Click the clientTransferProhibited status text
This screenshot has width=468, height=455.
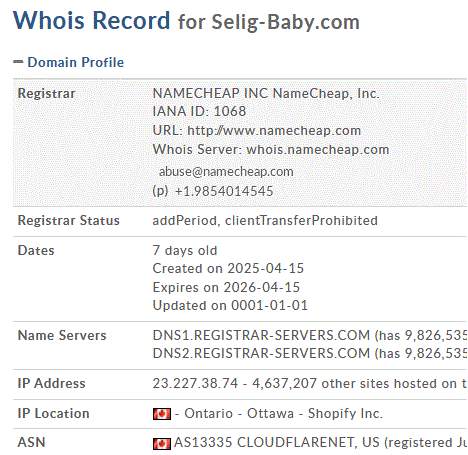click(301, 221)
